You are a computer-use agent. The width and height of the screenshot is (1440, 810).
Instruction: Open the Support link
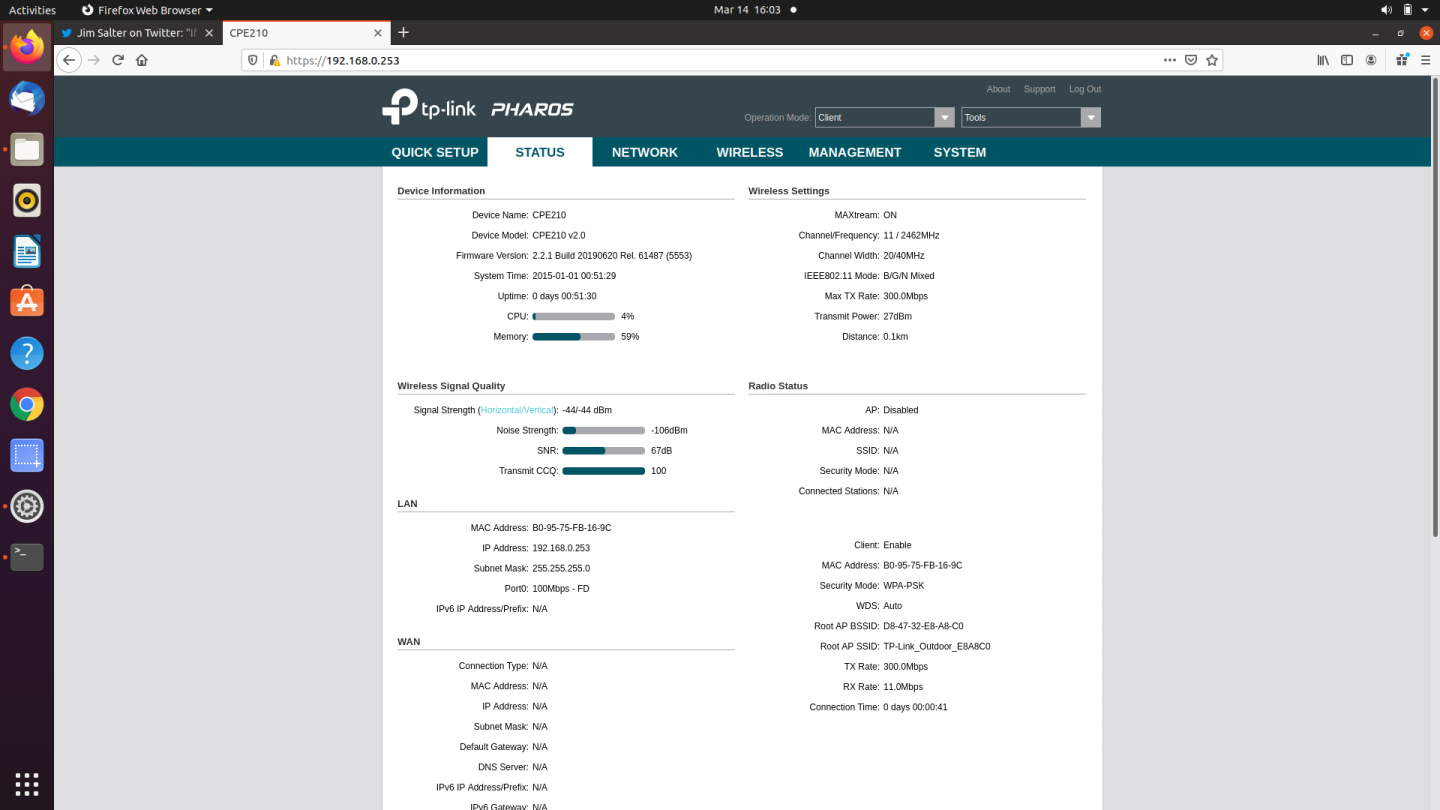click(1039, 89)
